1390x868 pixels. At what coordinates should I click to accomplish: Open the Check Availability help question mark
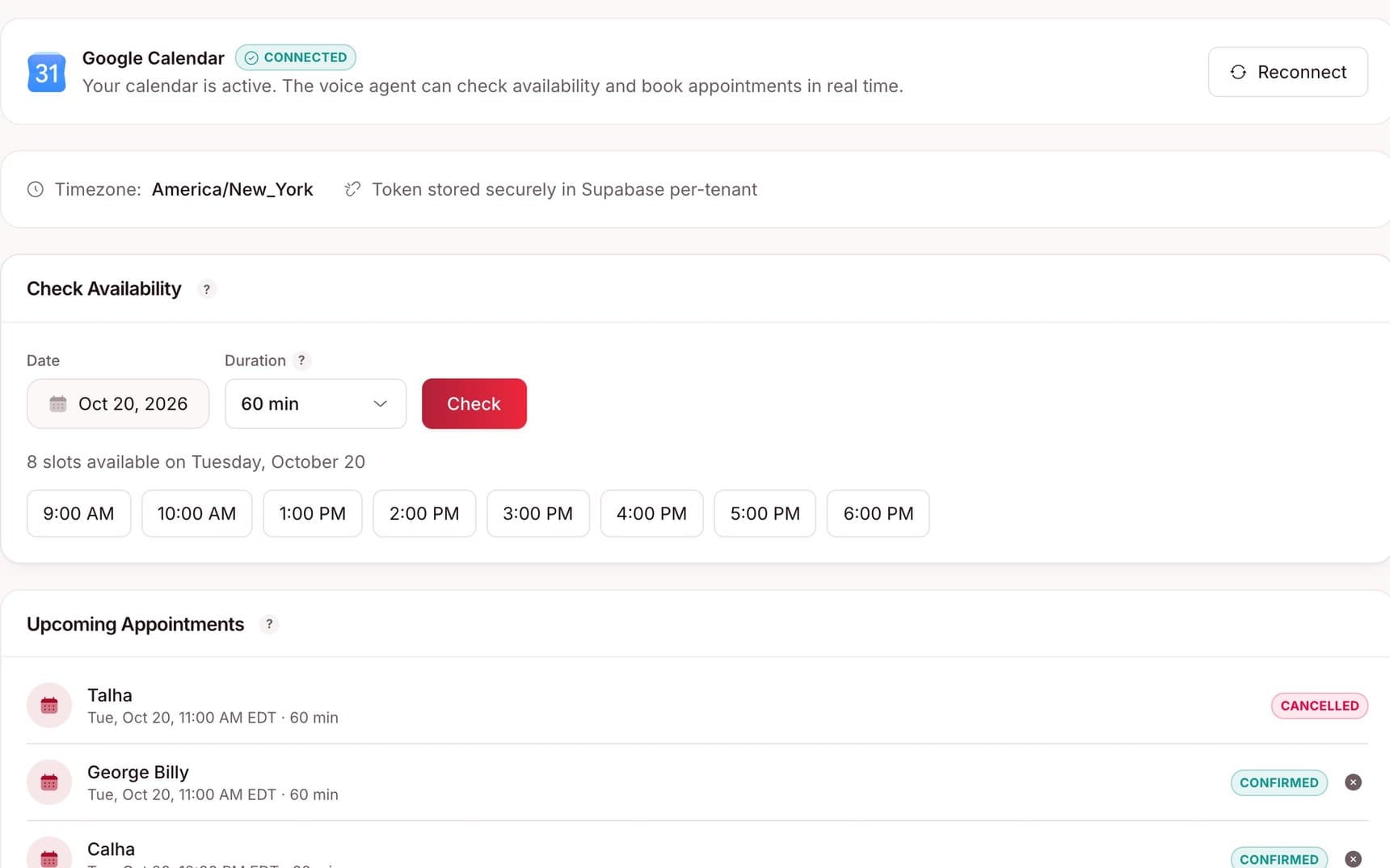point(207,289)
